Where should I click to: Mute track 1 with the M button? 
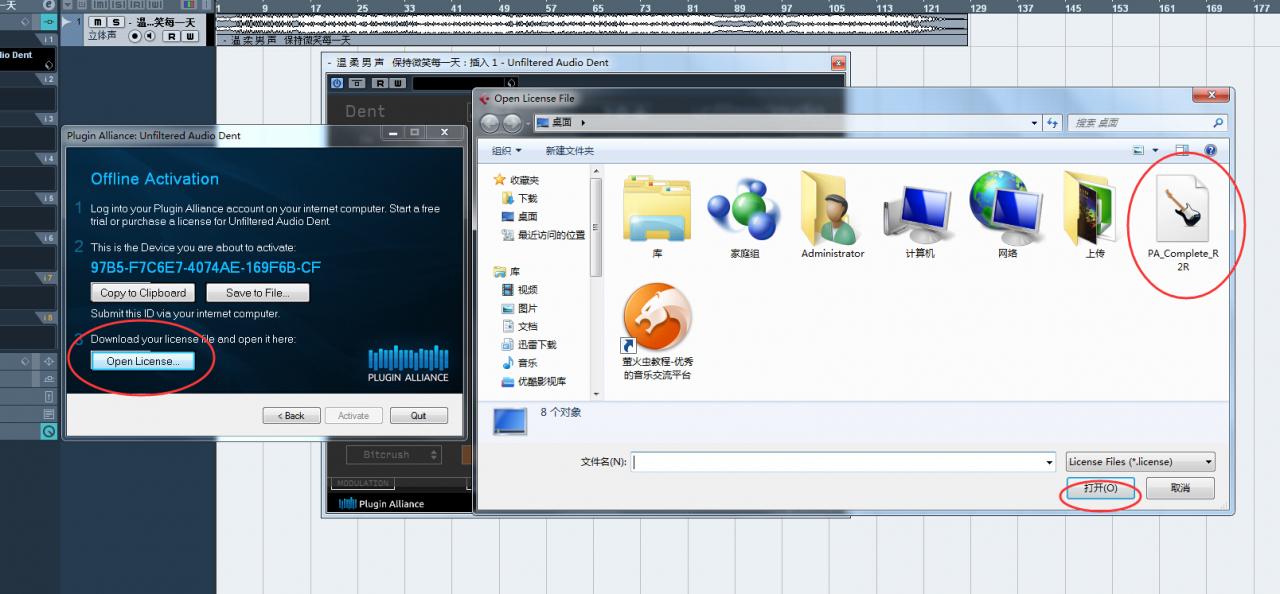pyautogui.click(x=98, y=22)
